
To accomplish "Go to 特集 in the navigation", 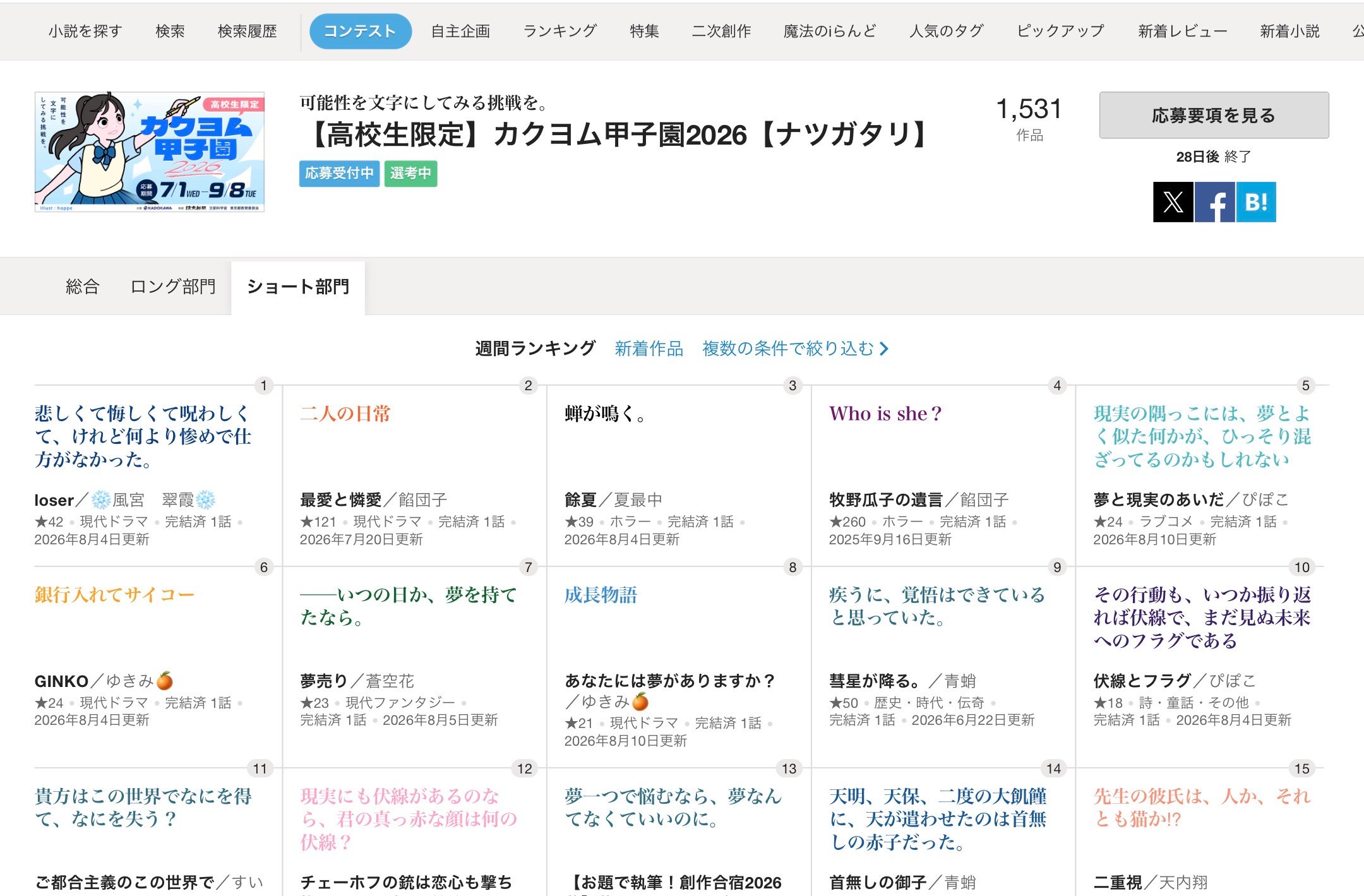I will pyautogui.click(x=644, y=31).
